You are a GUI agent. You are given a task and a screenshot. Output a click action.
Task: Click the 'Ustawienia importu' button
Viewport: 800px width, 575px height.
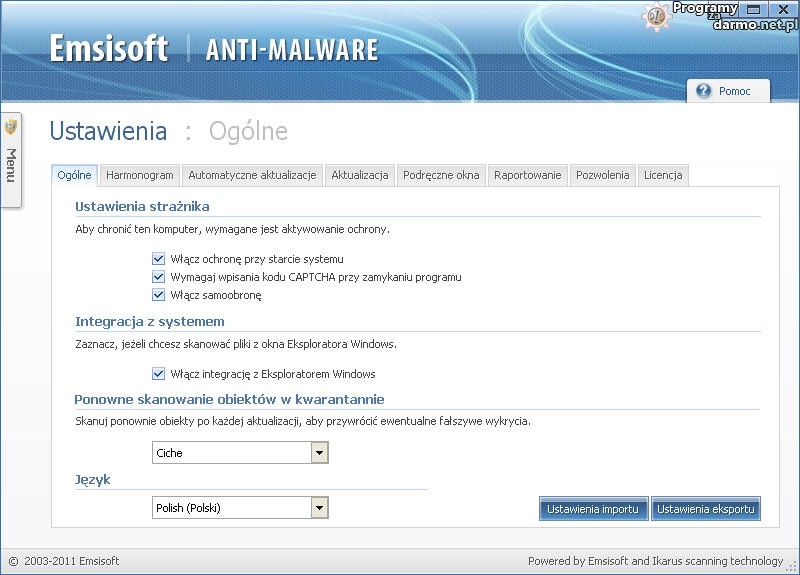pos(593,509)
